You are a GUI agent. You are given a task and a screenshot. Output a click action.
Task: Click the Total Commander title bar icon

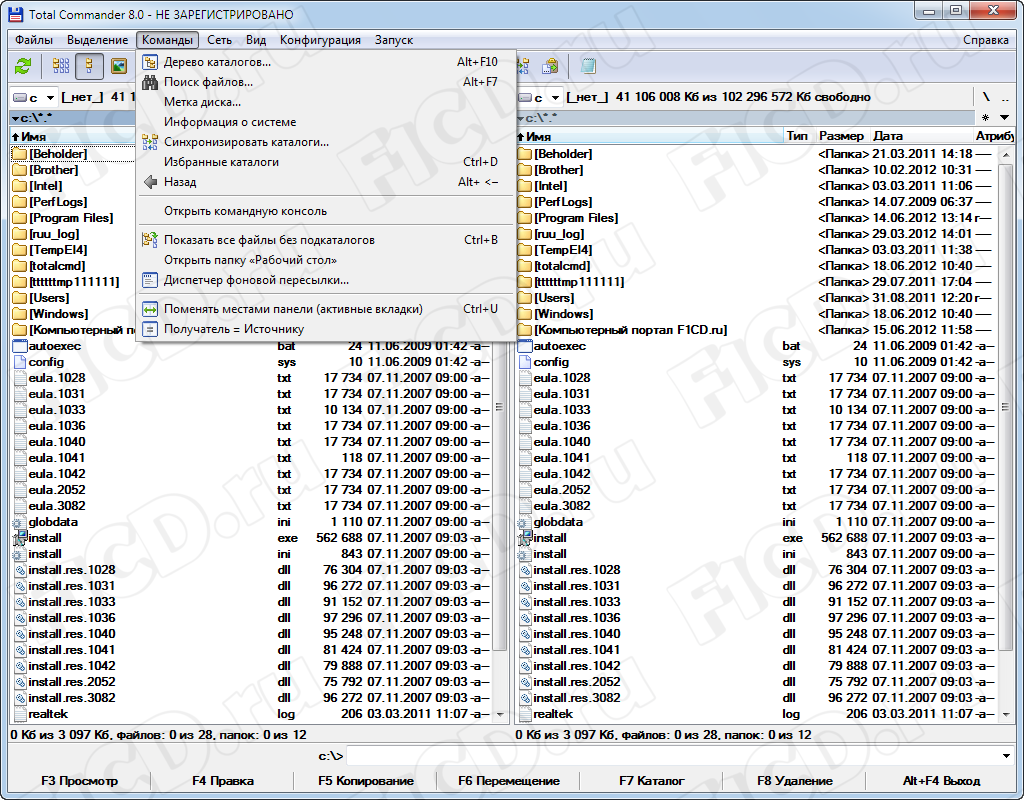16,14
